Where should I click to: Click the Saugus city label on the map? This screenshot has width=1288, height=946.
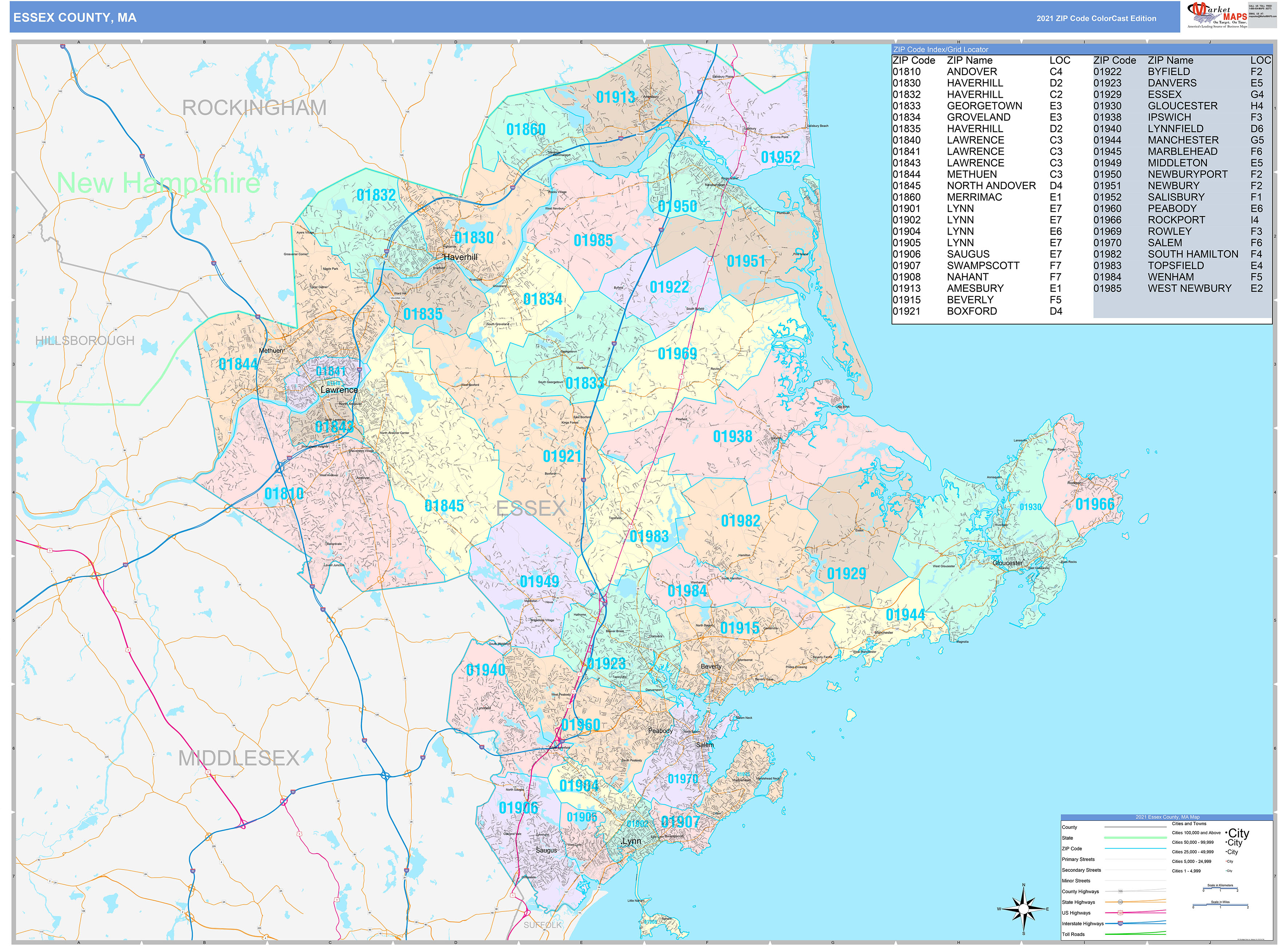click(547, 850)
